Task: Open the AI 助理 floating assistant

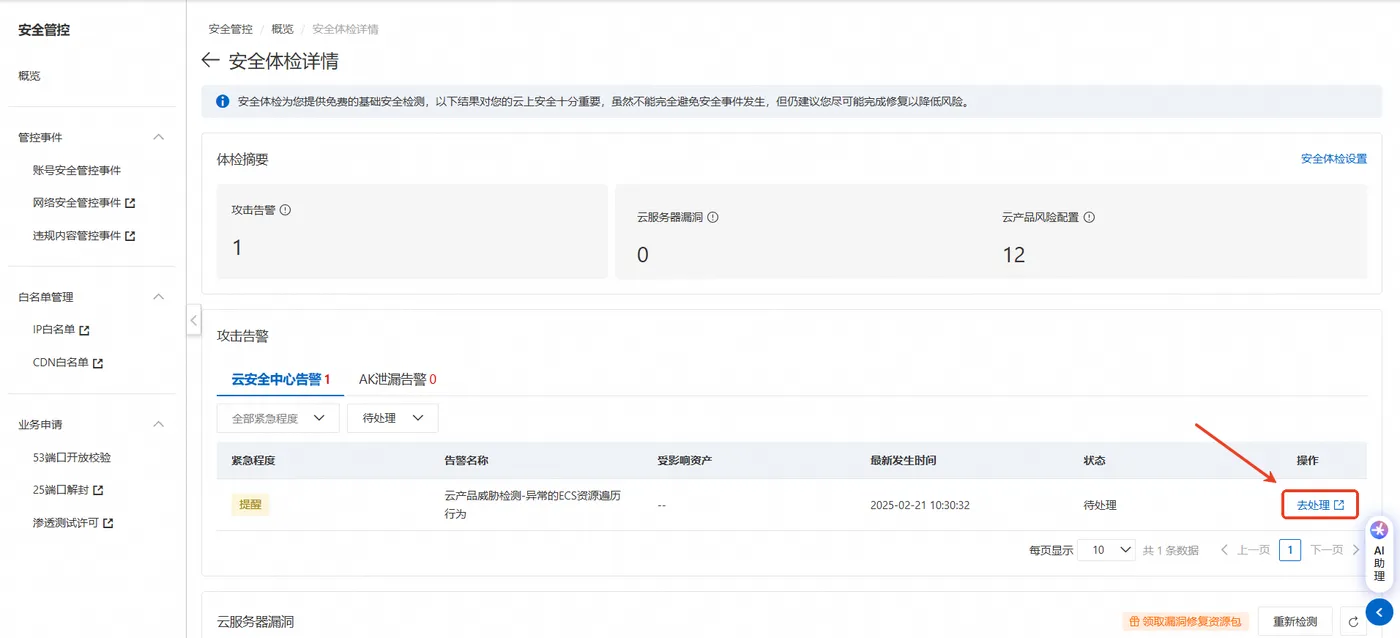Action: [x=1380, y=554]
